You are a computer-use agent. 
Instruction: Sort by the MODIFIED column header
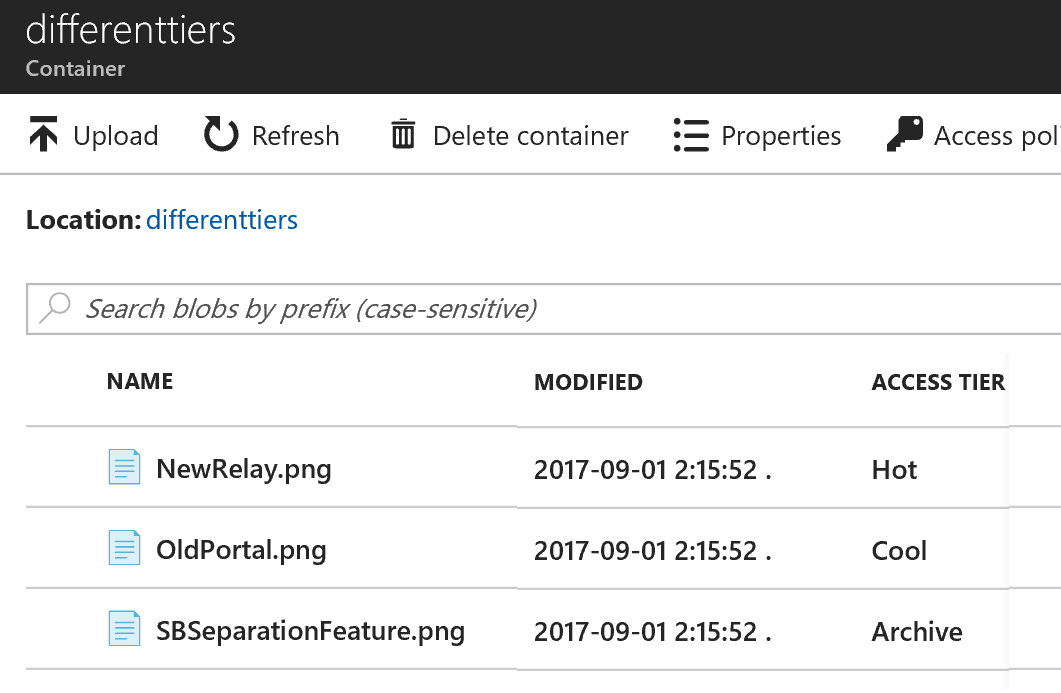pos(588,382)
